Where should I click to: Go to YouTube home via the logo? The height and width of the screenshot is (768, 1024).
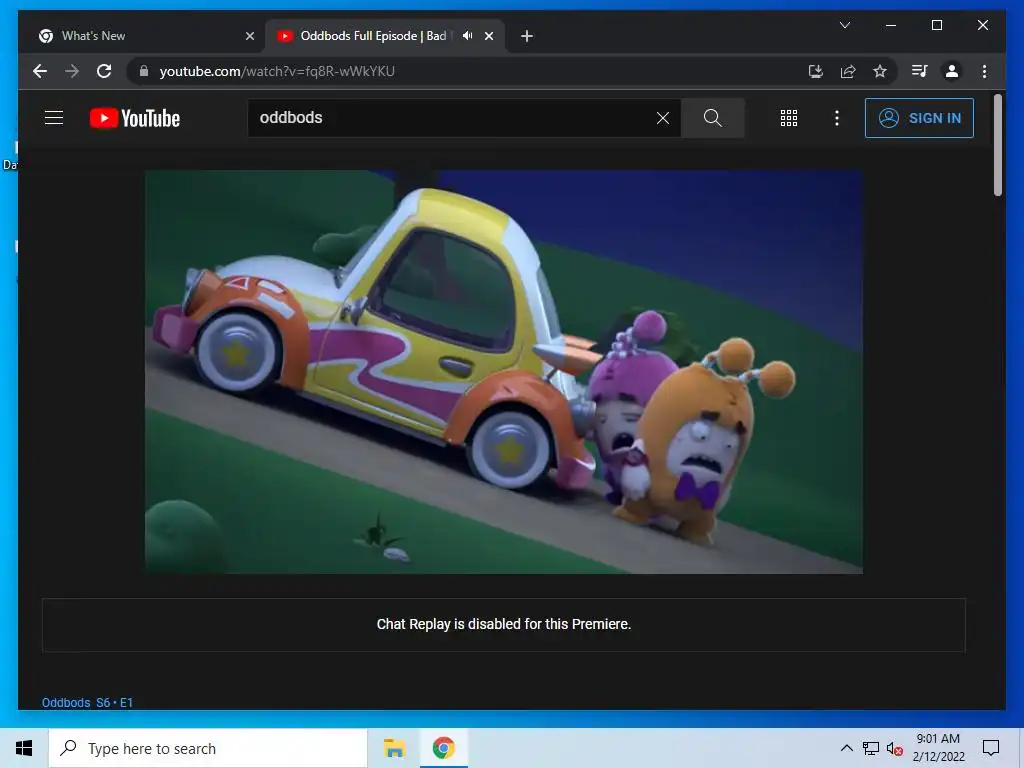click(135, 118)
